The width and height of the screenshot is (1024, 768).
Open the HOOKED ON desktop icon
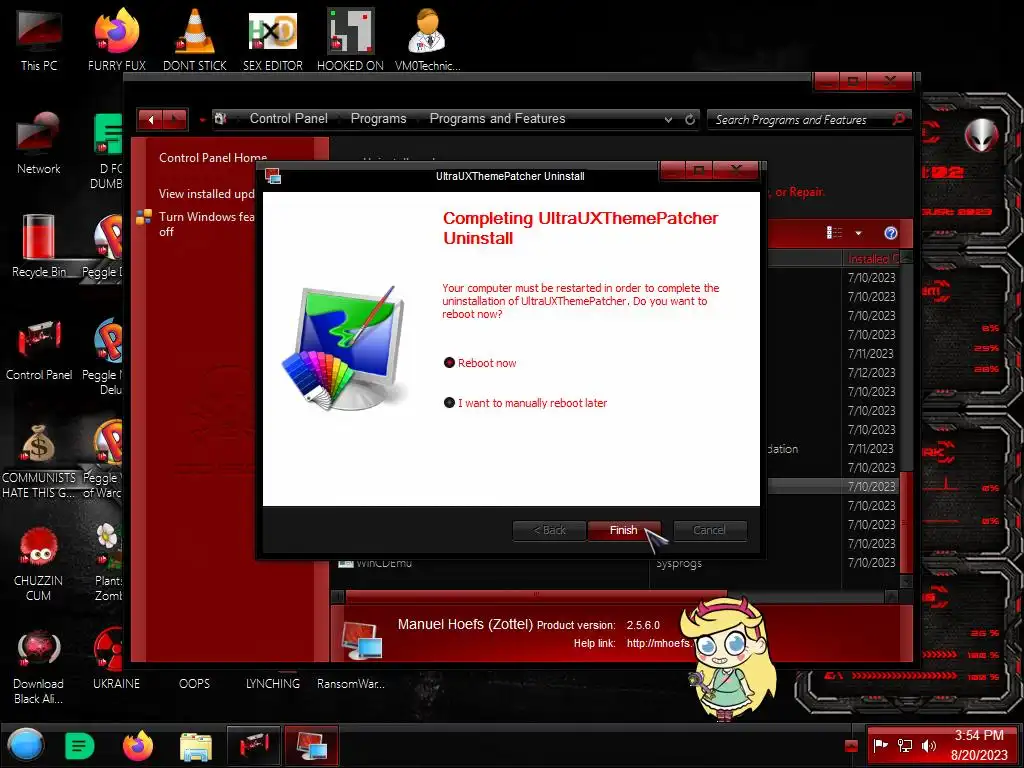(351, 39)
